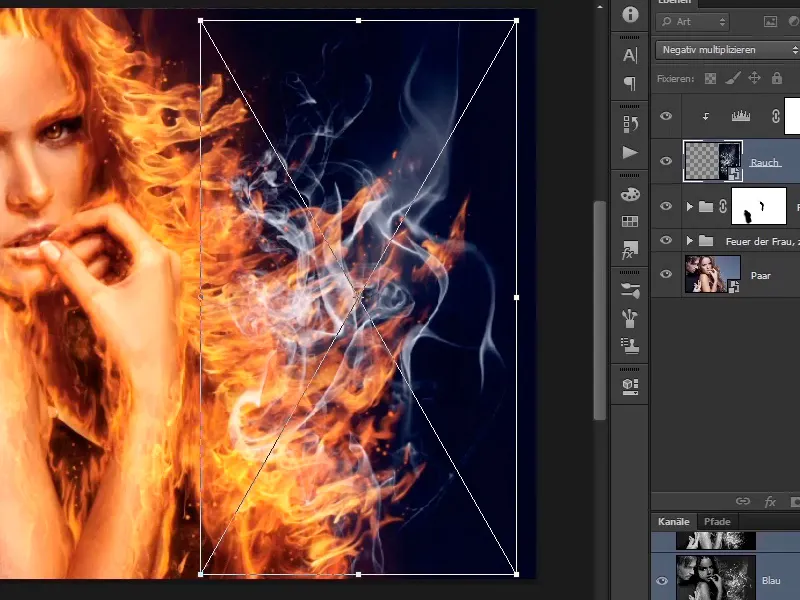
Task: Select the Blau channel label
Action: point(771,581)
